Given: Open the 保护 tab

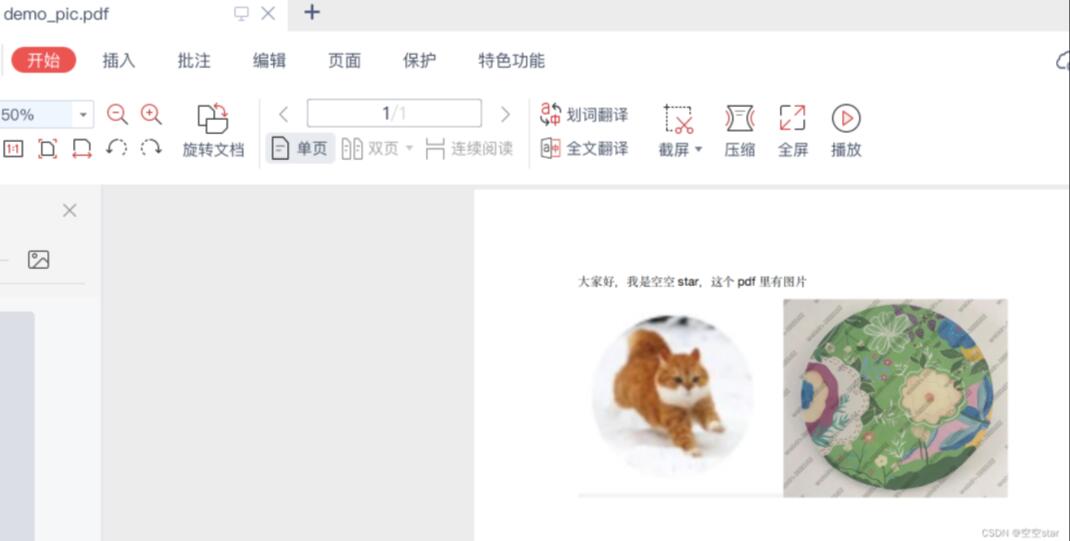Looking at the screenshot, I should 419,61.
